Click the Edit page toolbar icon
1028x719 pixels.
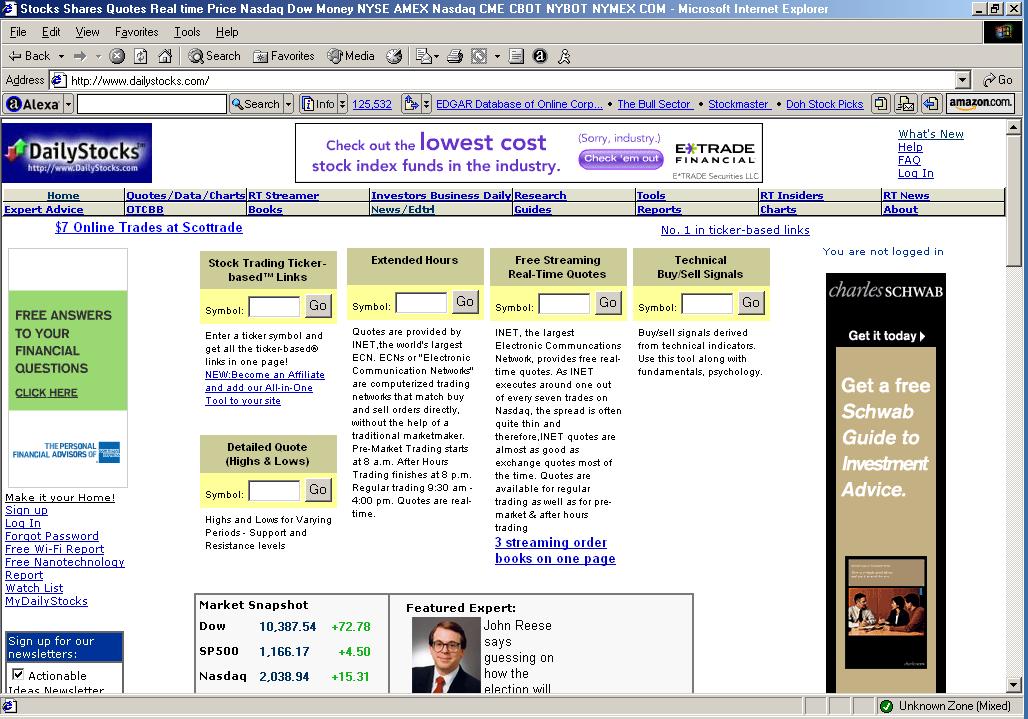pyautogui.click(x=479, y=56)
